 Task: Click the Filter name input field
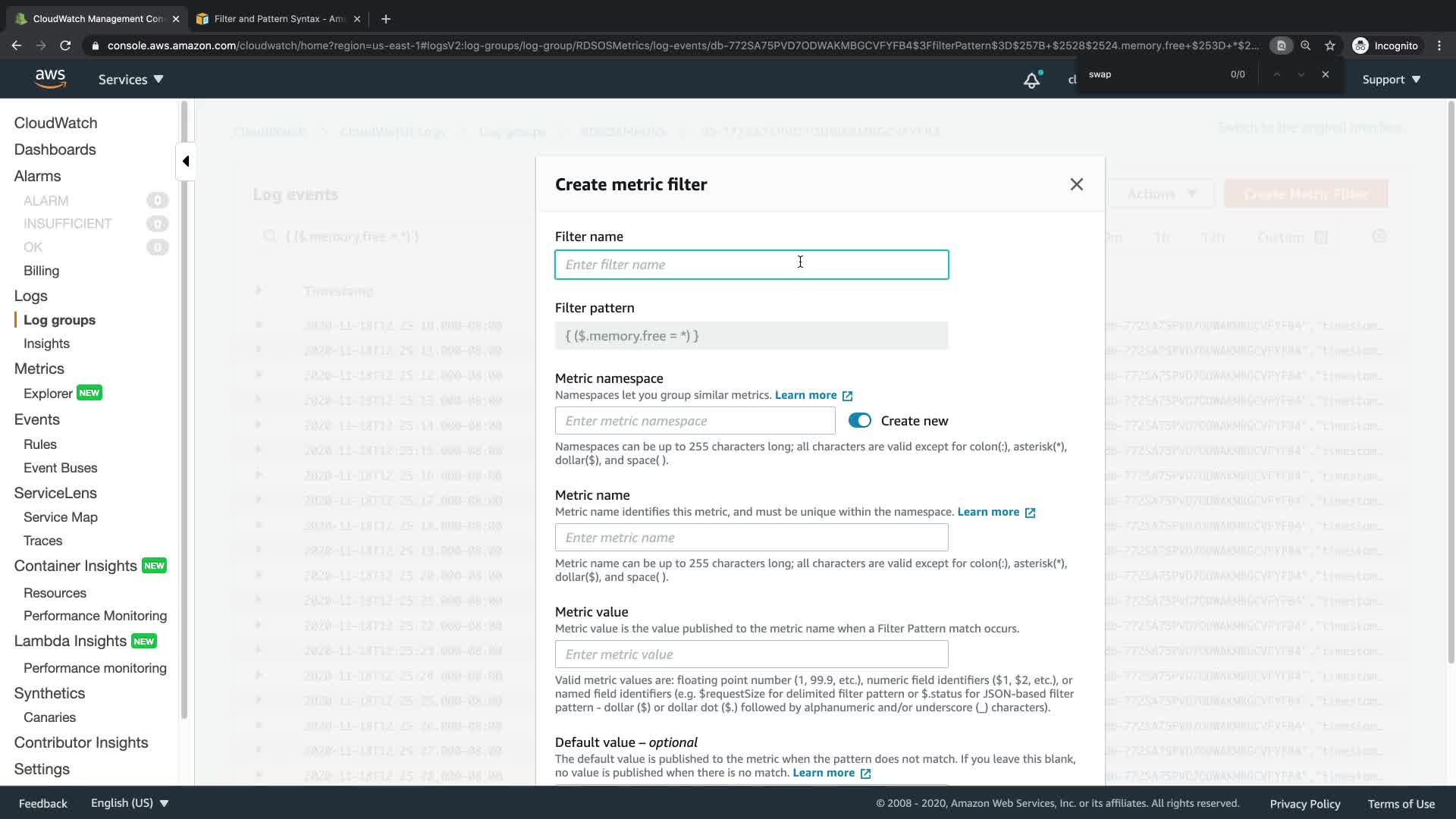(x=751, y=265)
